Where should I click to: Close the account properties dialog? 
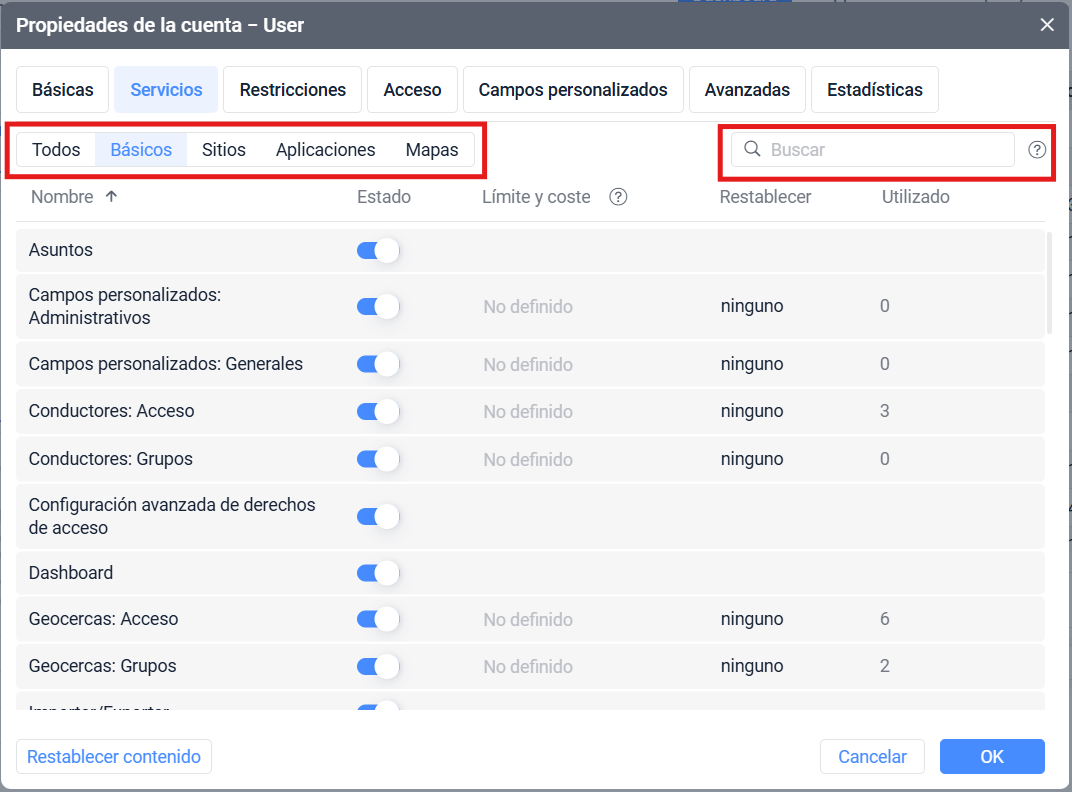(1047, 25)
